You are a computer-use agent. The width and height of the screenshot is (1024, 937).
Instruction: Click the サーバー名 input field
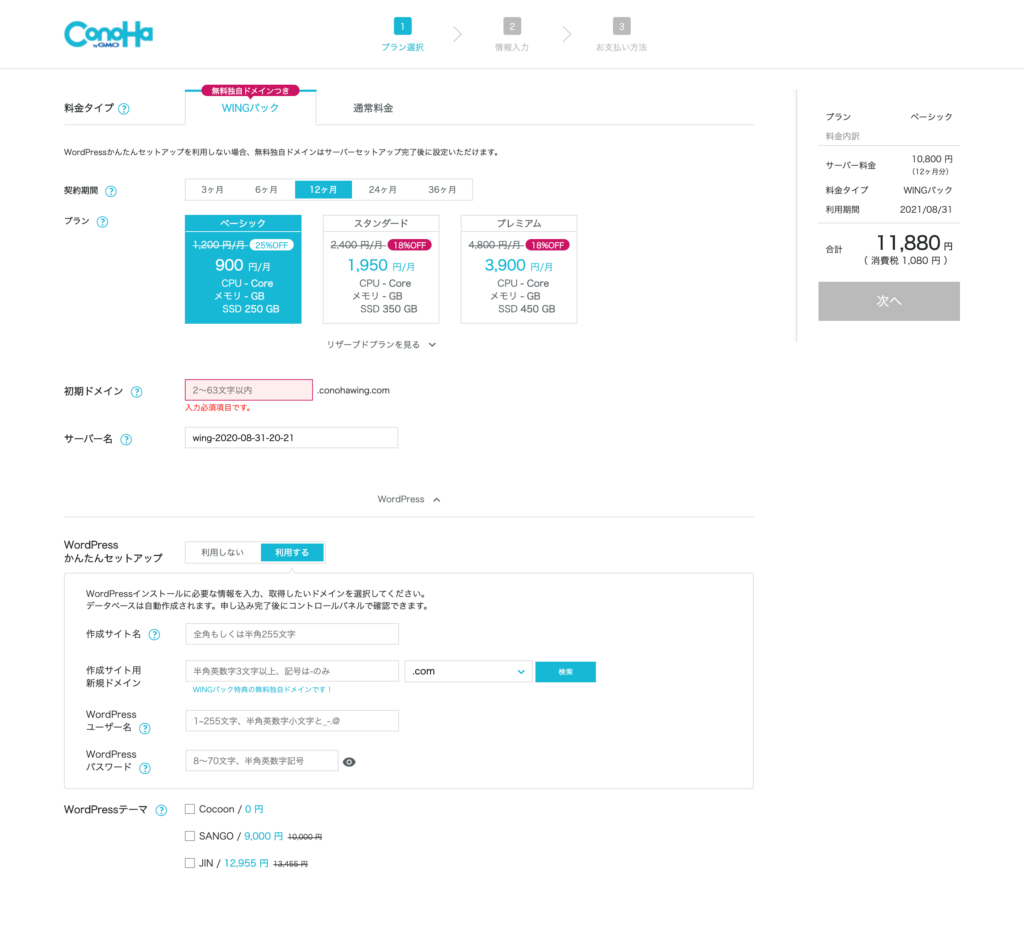click(x=291, y=437)
